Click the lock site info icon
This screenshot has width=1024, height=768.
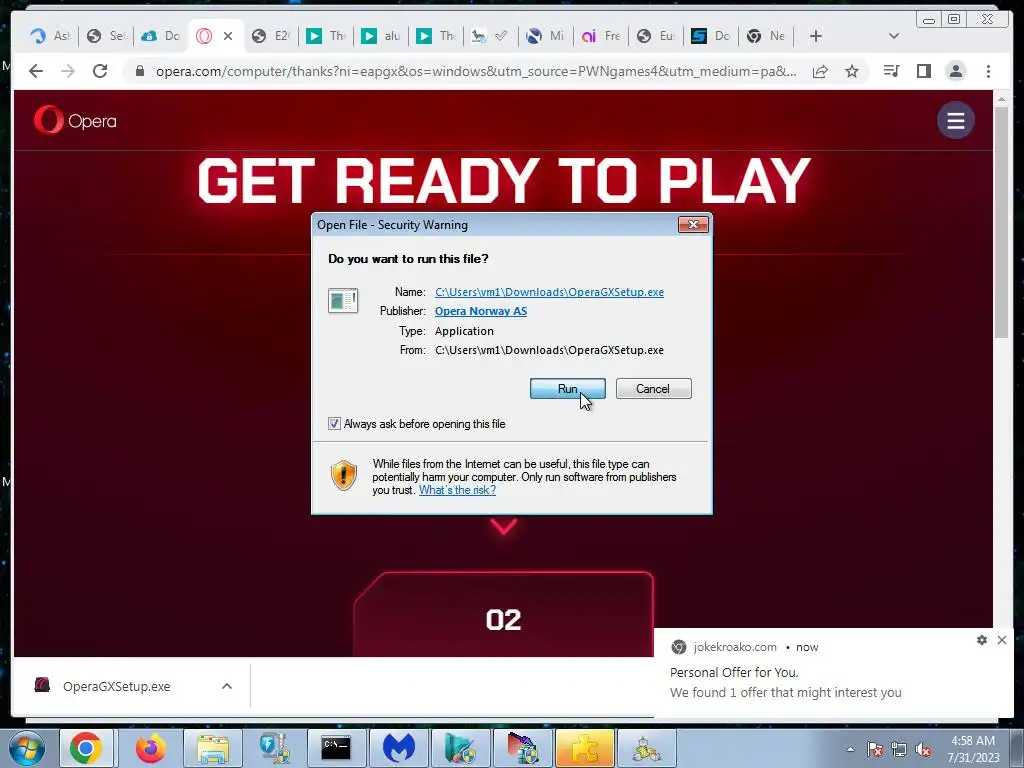(x=140, y=71)
